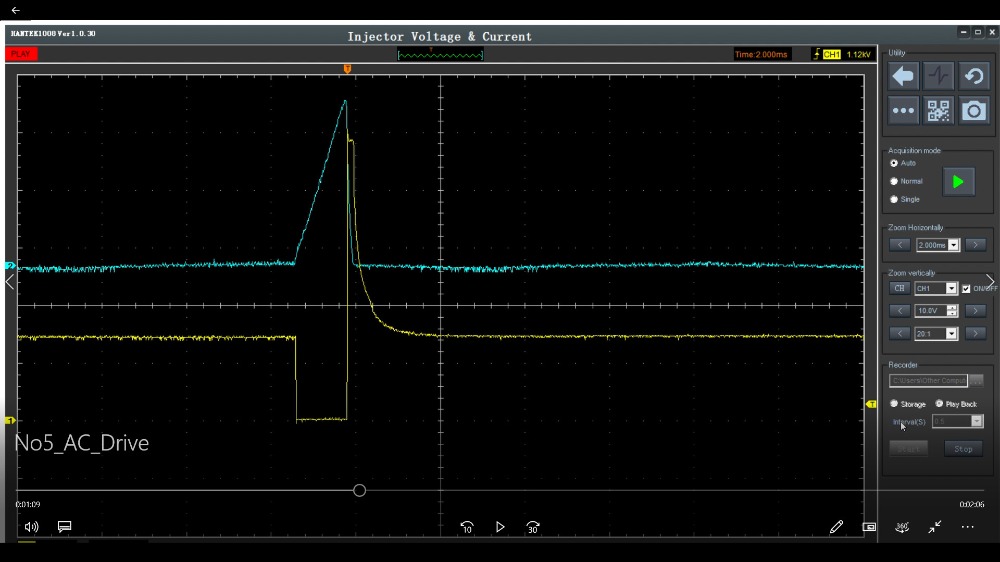Click the QR code Utility icon
The width and height of the screenshot is (1000, 562).
pyautogui.click(x=938, y=111)
